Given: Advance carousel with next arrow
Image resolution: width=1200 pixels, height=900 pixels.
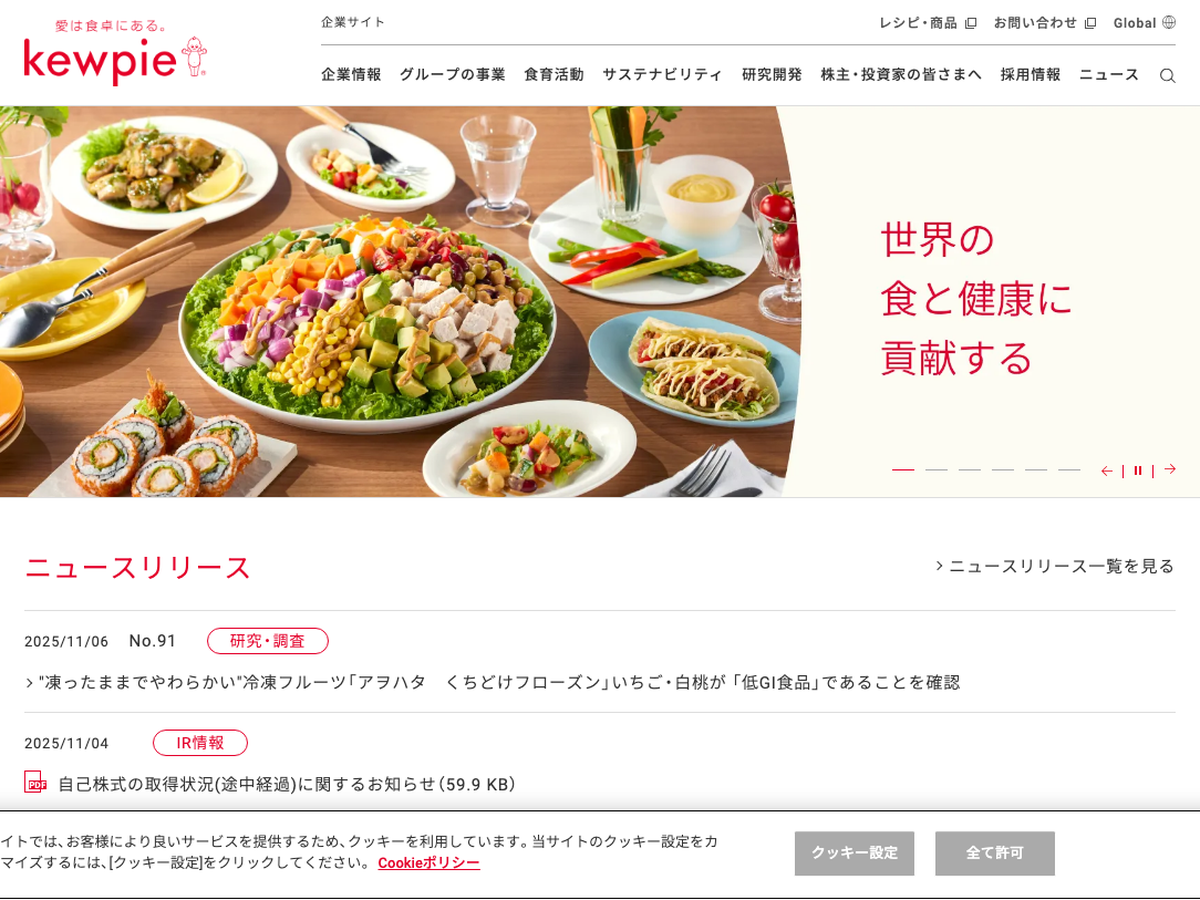Looking at the screenshot, I should (1169, 470).
